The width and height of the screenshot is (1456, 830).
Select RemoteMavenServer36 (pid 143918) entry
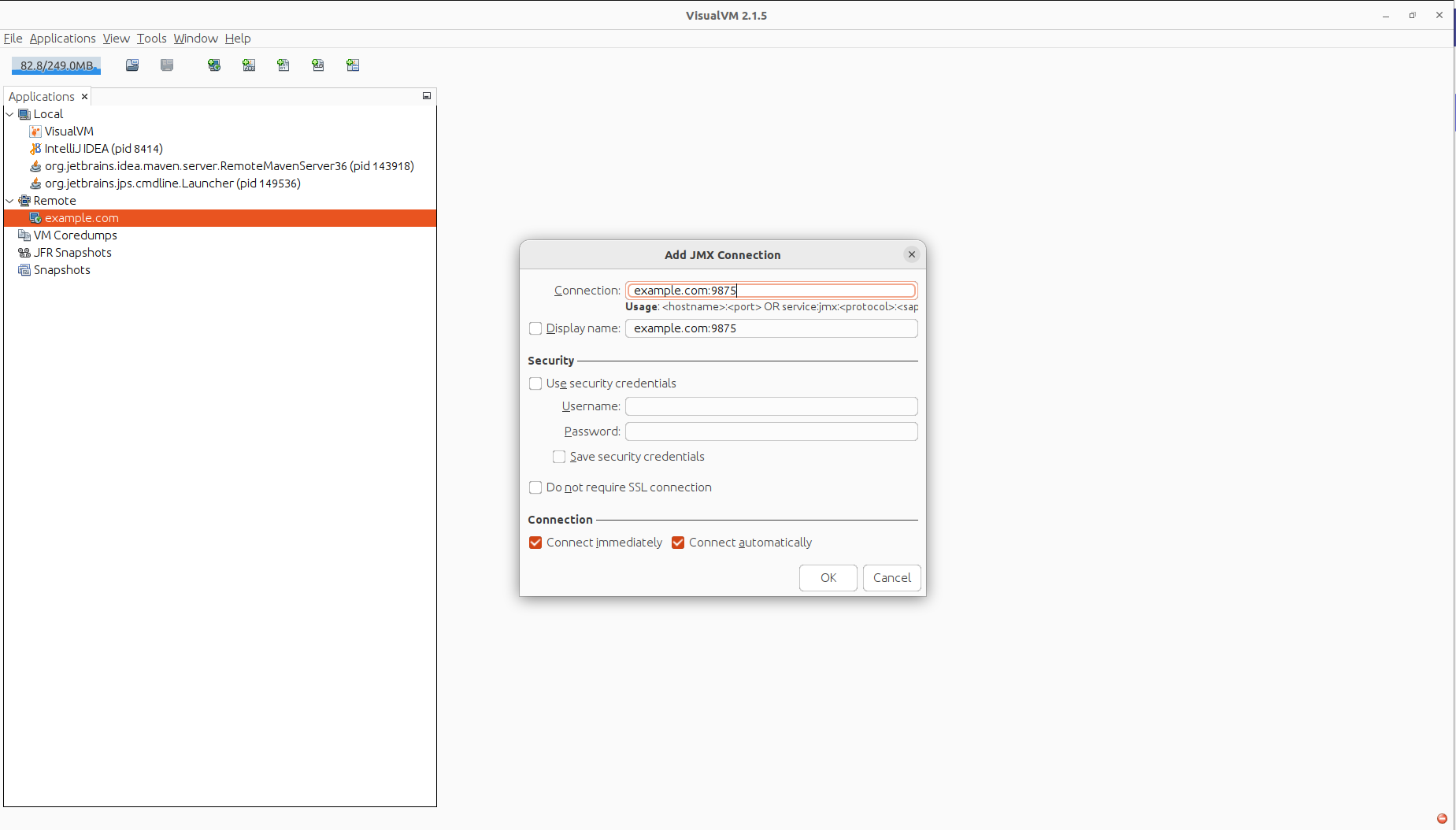(x=229, y=166)
